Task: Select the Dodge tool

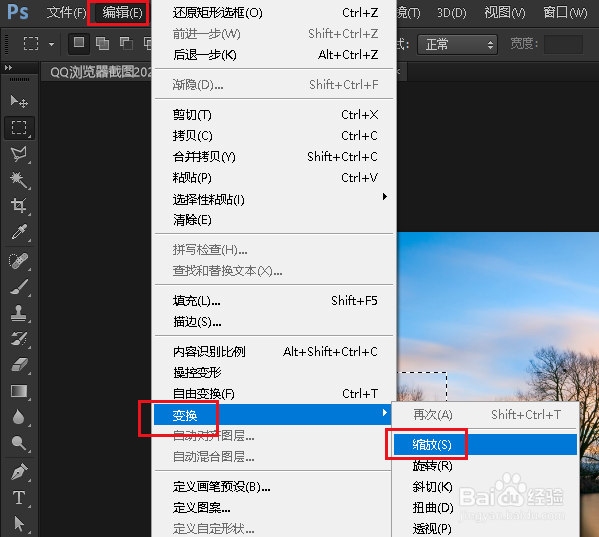Action: (x=19, y=443)
